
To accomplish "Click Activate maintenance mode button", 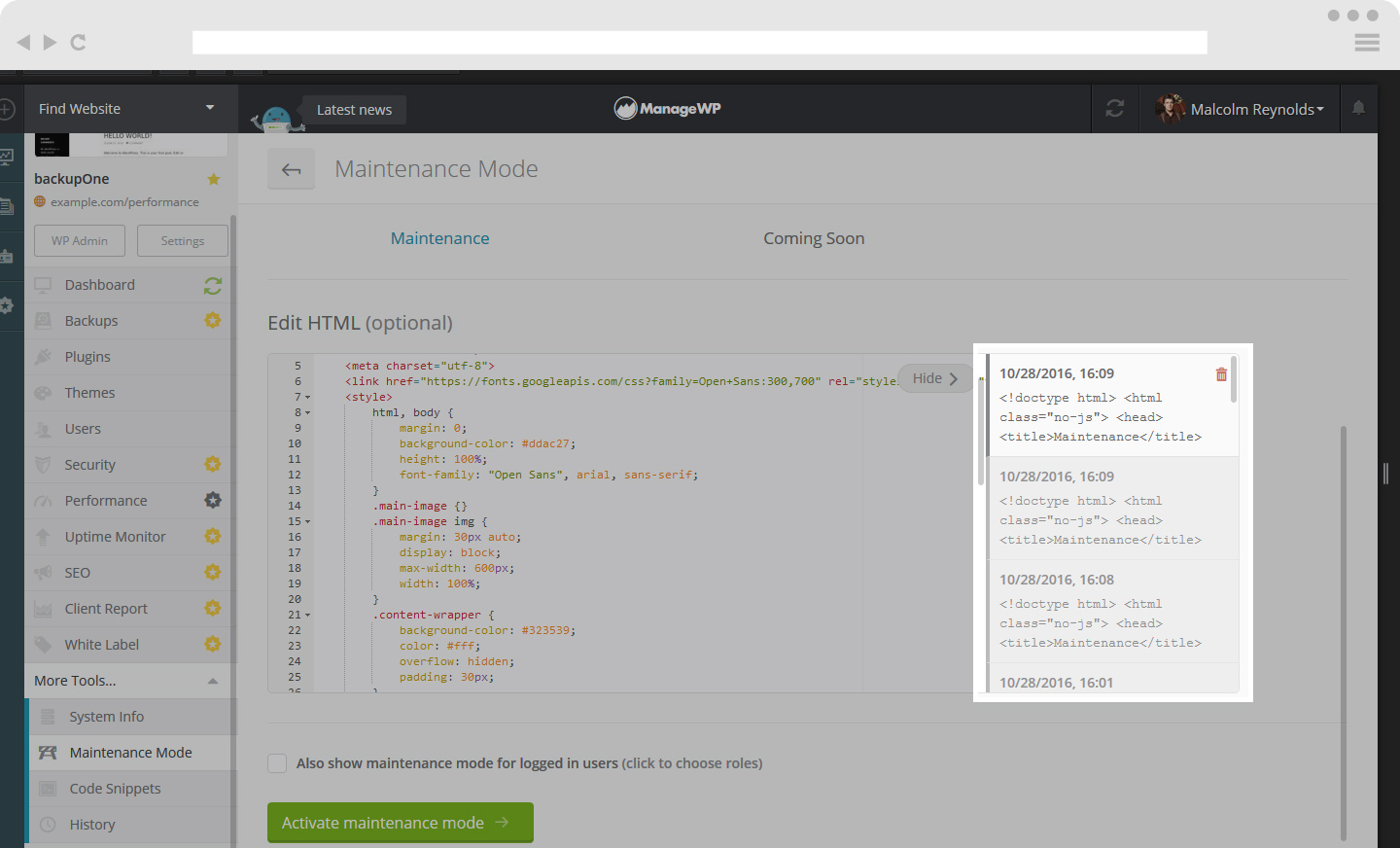I will point(401,823).
